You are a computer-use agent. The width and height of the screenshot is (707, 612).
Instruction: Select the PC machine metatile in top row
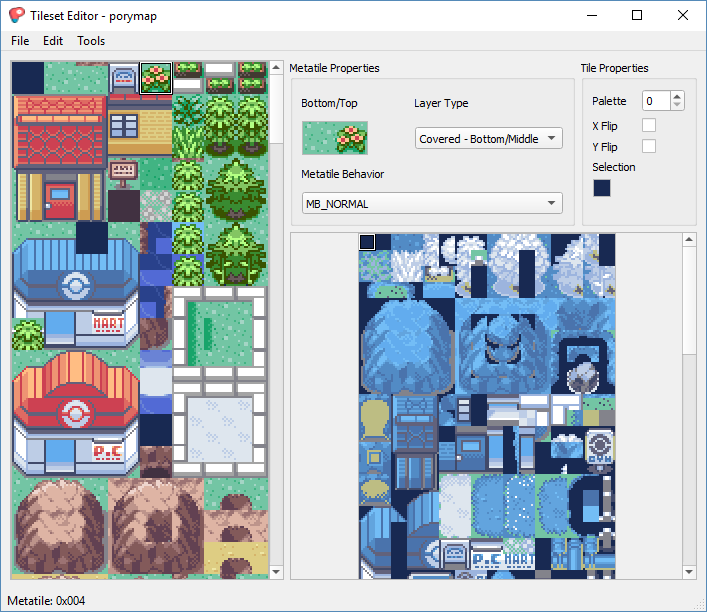point(124,78)
